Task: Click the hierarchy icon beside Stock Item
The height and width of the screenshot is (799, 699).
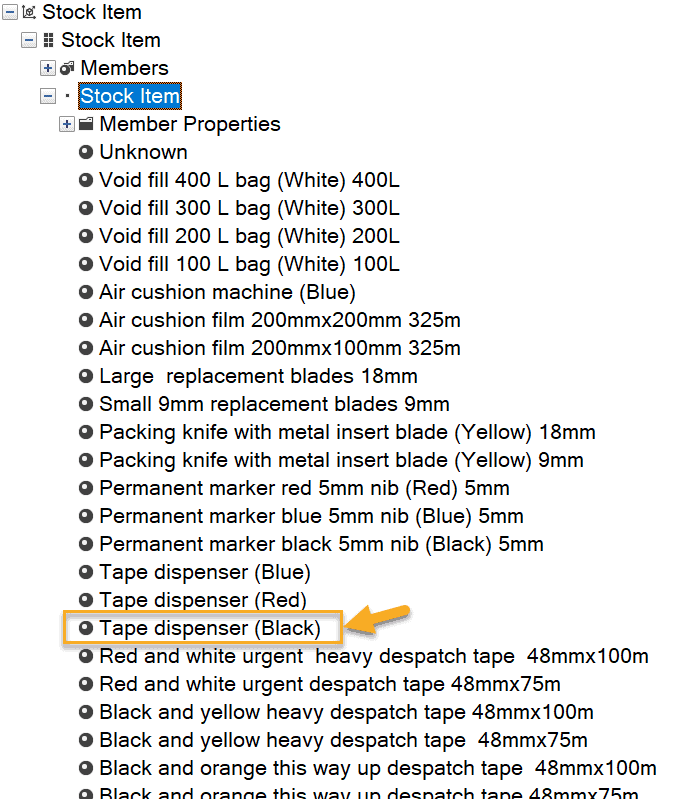Action: pyautogui.click(x=48, y=41)
